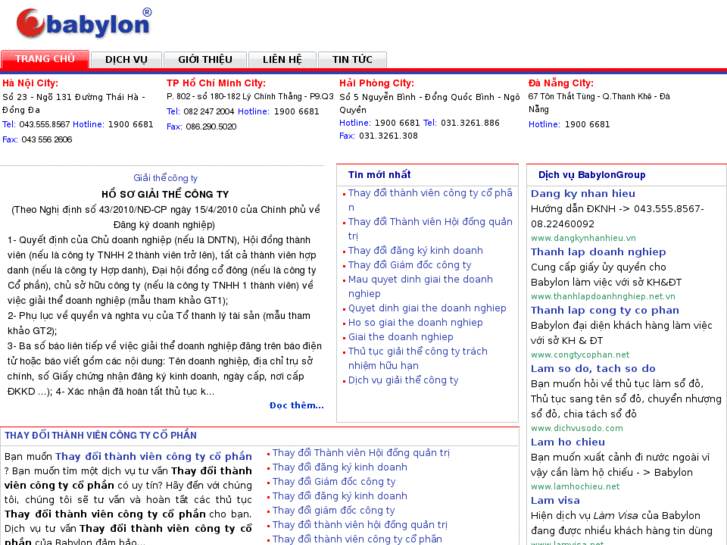Open 'Thay đổi Giám đốc công ty' in the bottom list
The width and height of the screenshot is (727, 545).
click(x=334, y=481)
